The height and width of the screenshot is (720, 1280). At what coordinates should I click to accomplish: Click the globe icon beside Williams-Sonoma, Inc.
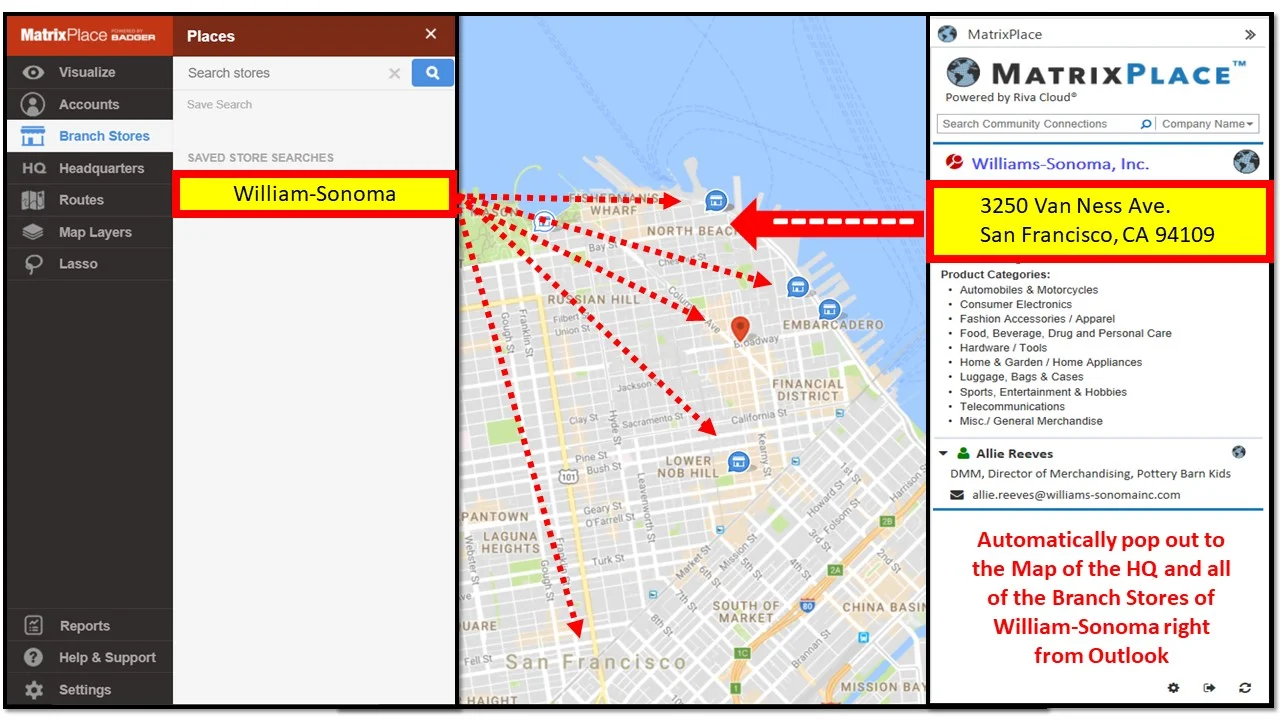(1246, 162)
